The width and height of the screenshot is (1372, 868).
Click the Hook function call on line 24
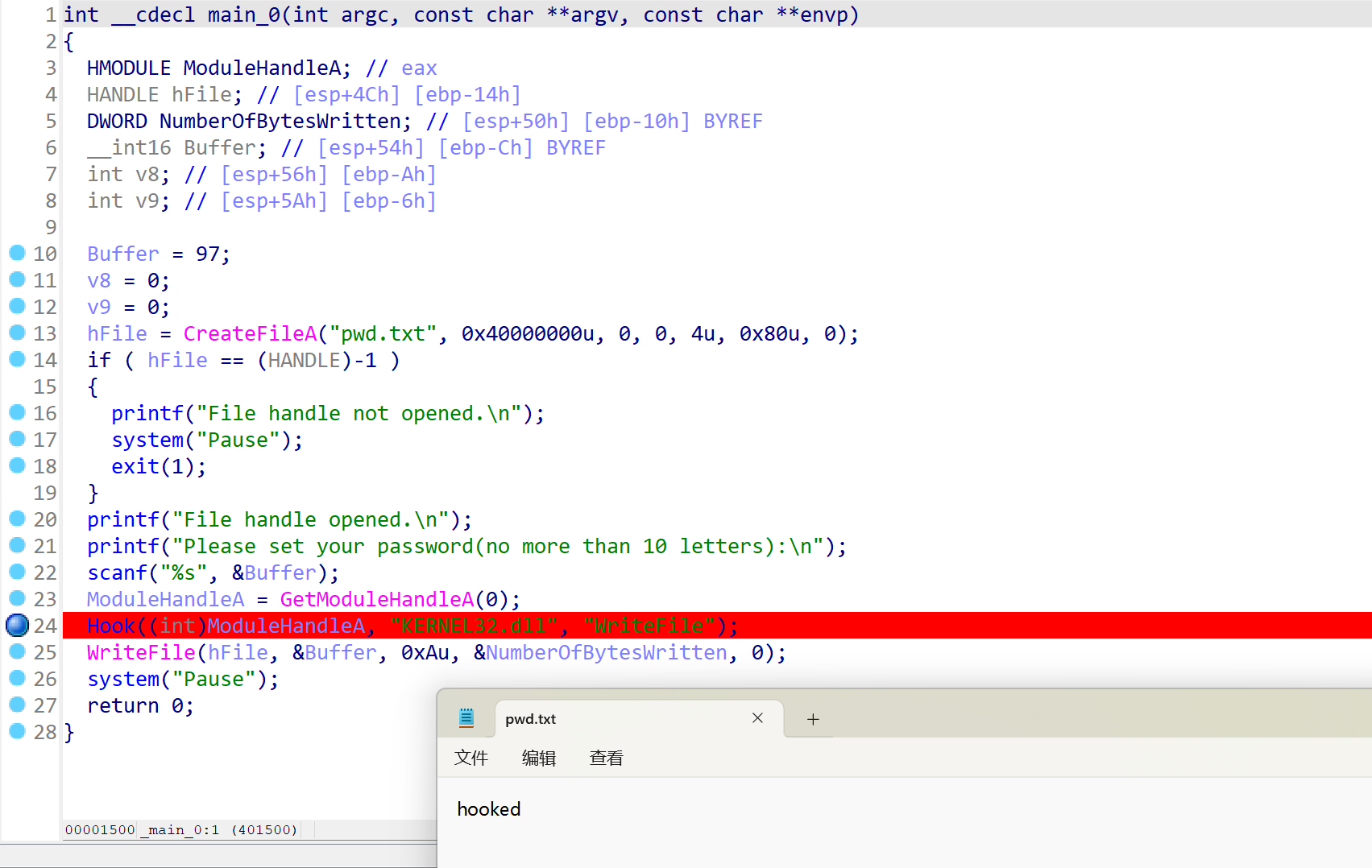point(111,626)
